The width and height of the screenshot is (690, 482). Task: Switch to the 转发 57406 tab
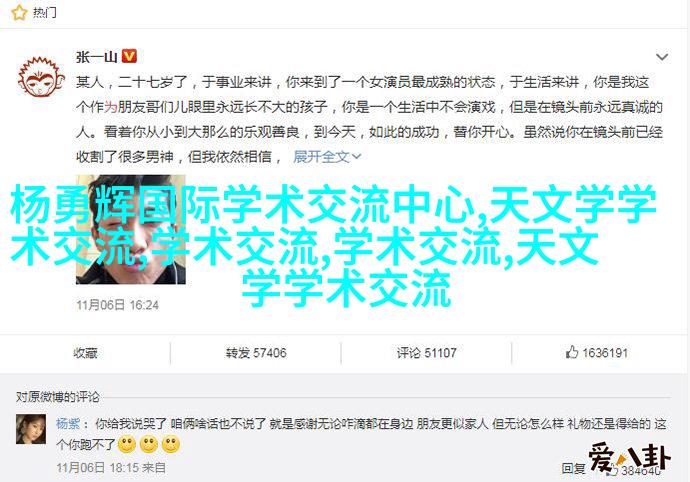point(256,353)
